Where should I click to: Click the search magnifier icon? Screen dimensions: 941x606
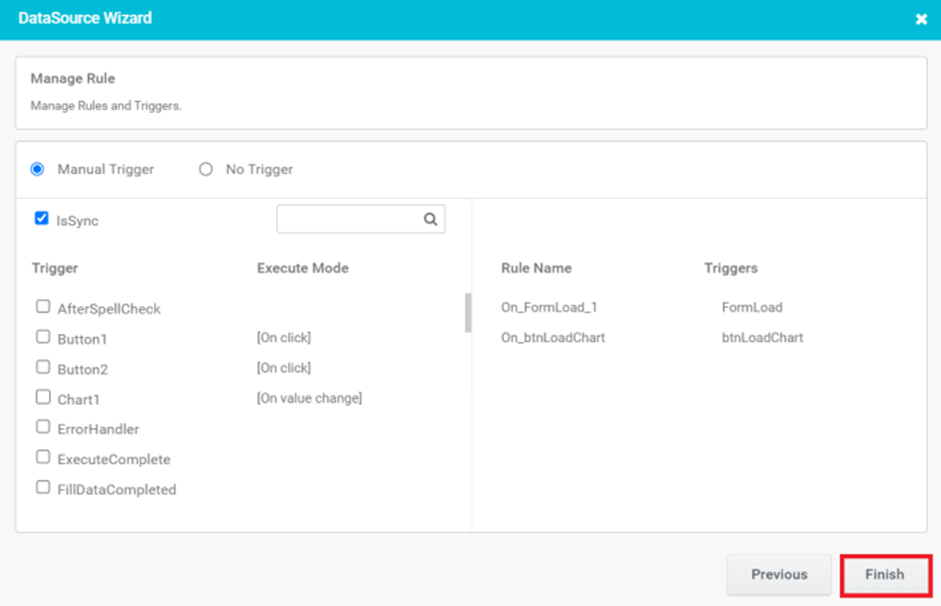pyautogui.click(x=430, y=219)
